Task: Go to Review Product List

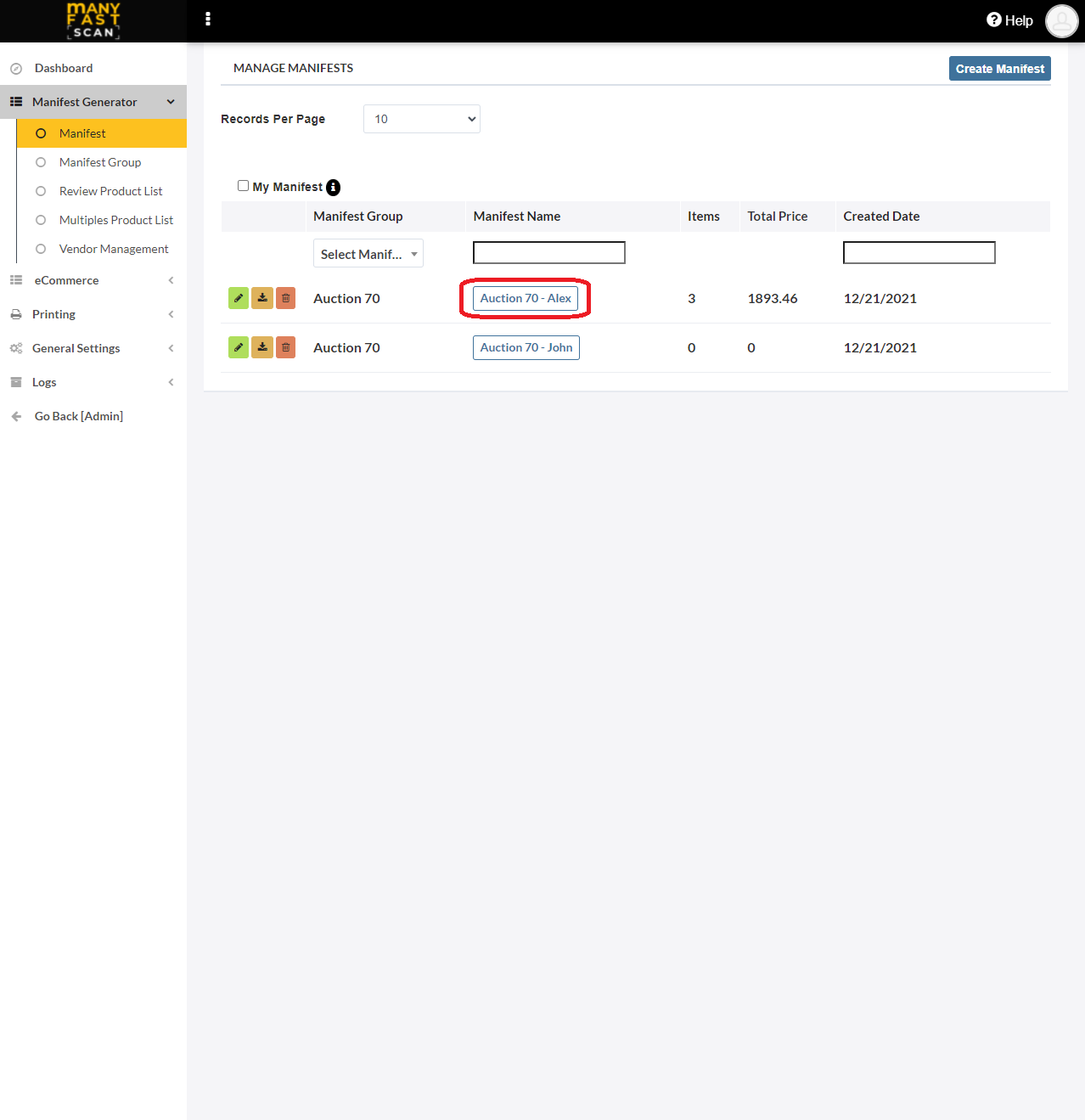Action: [110, 191]
